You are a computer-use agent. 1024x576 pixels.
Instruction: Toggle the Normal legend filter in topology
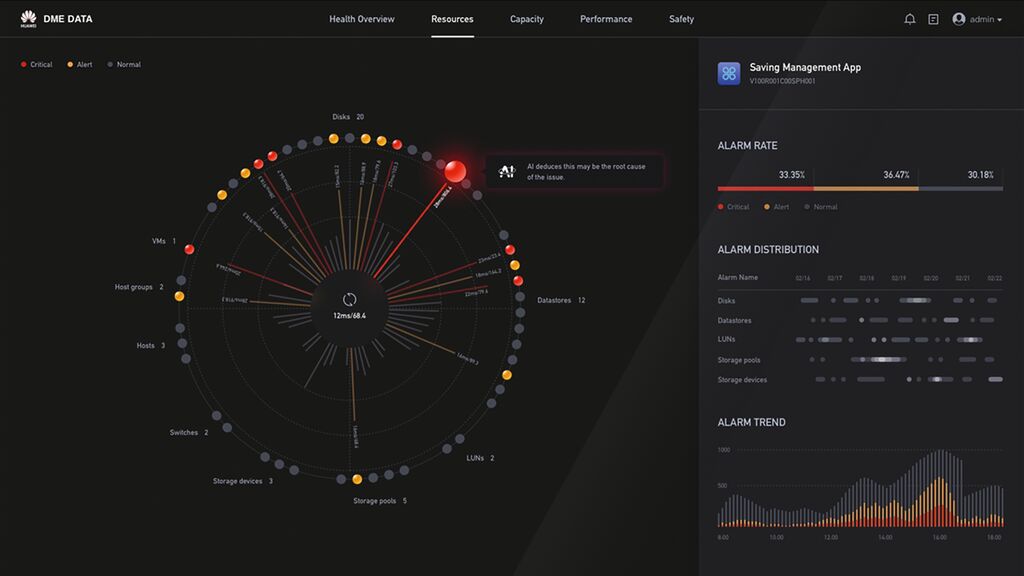[x=124, y=65]
